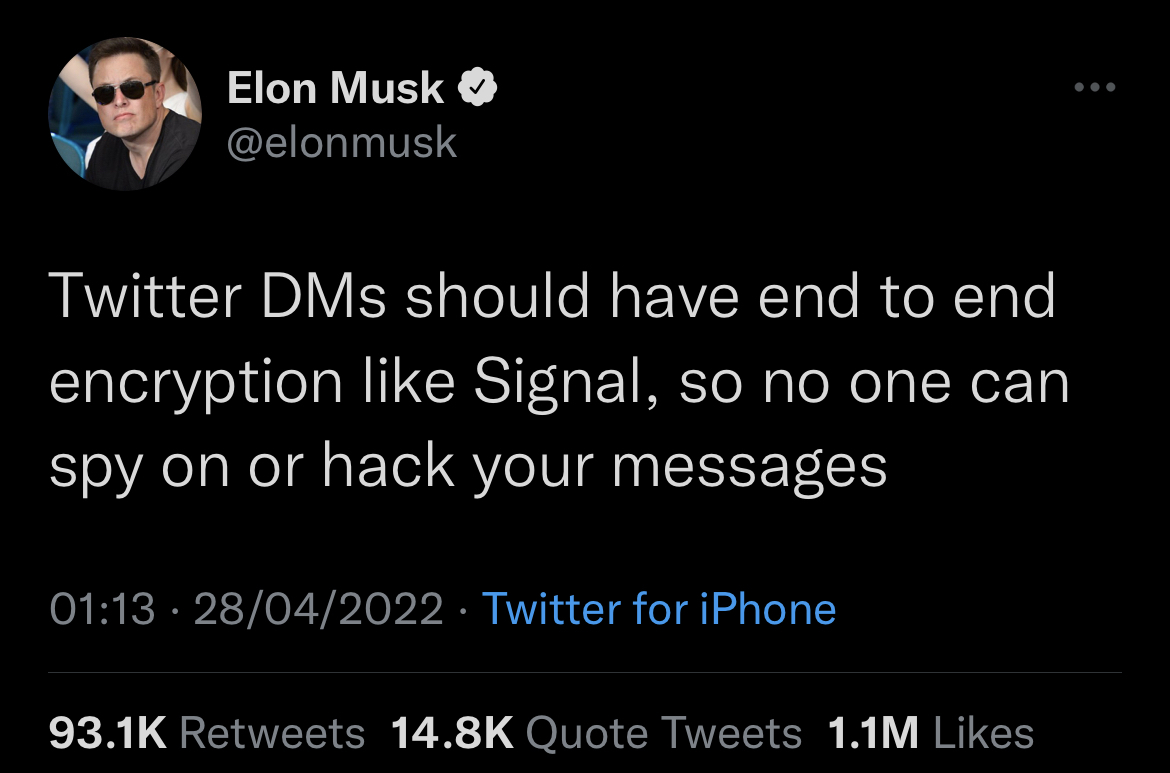Click the blue verified badge icon
Viewport: 1170px width, 773px height.
pyautogui.click(x=479, y=88)
